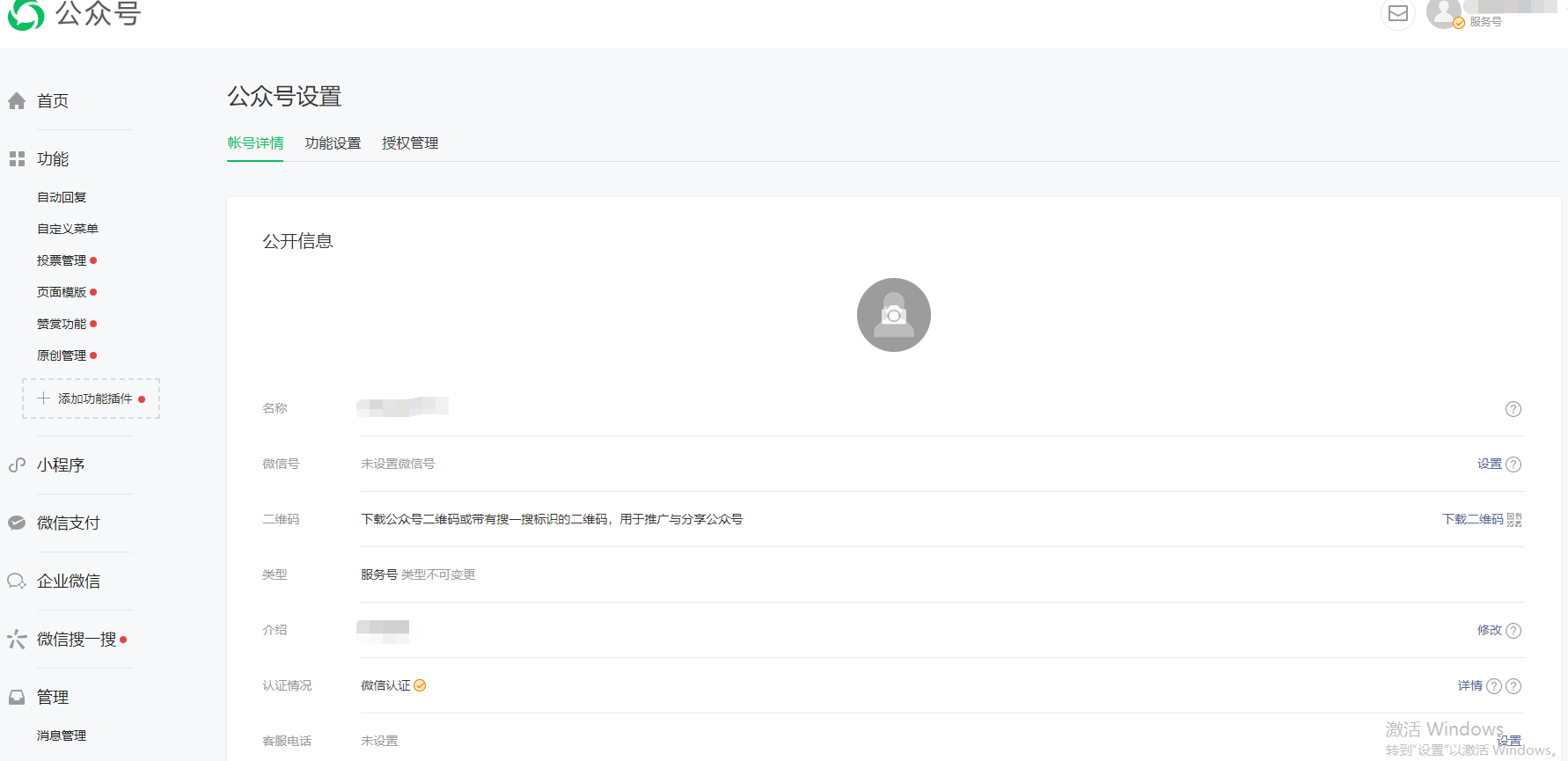Viewport: 1568px width, 761px height.
Task: Click the help icon in the 介绍 row
Action: (x=1513, y=631)
